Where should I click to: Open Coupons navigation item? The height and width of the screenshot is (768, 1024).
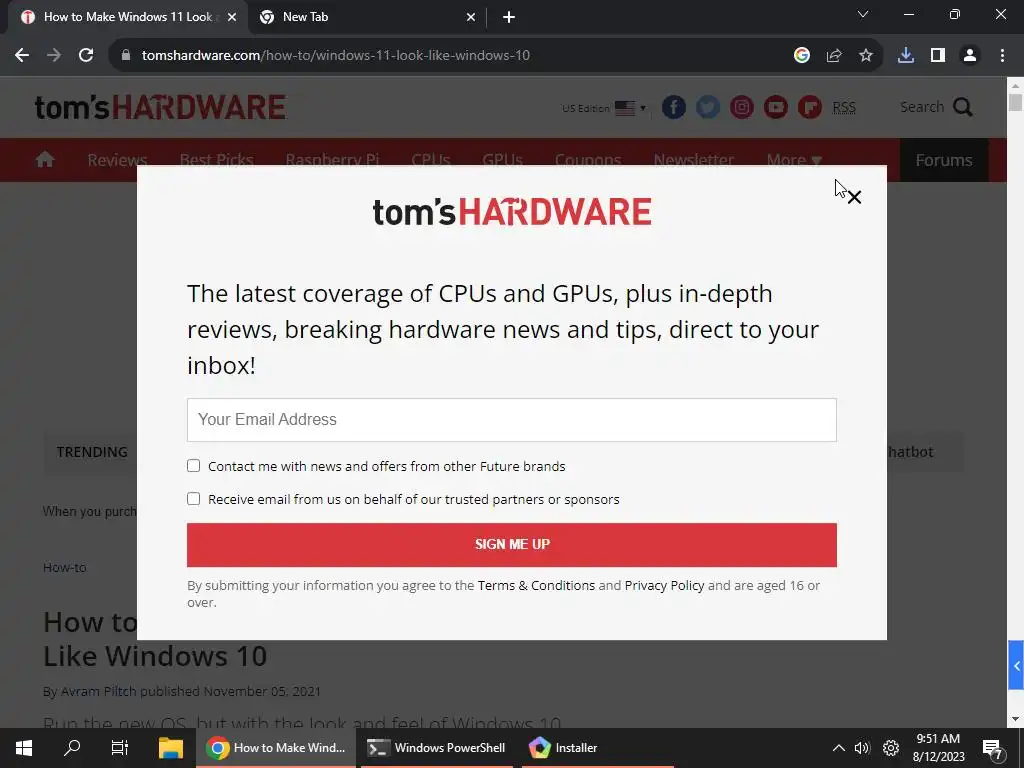(588, 160)
